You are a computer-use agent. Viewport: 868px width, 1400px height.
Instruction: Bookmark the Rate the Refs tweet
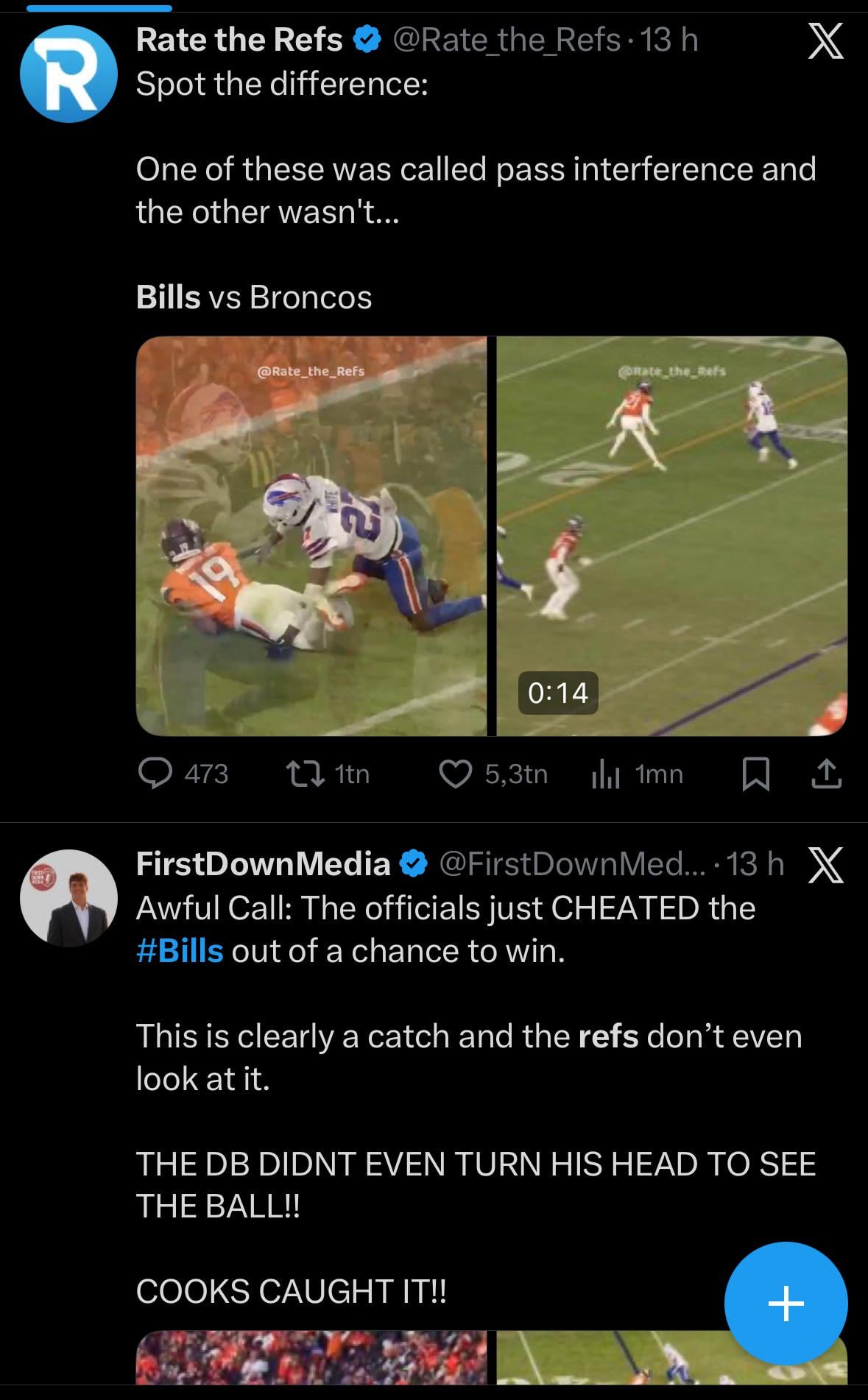point(755,774)
